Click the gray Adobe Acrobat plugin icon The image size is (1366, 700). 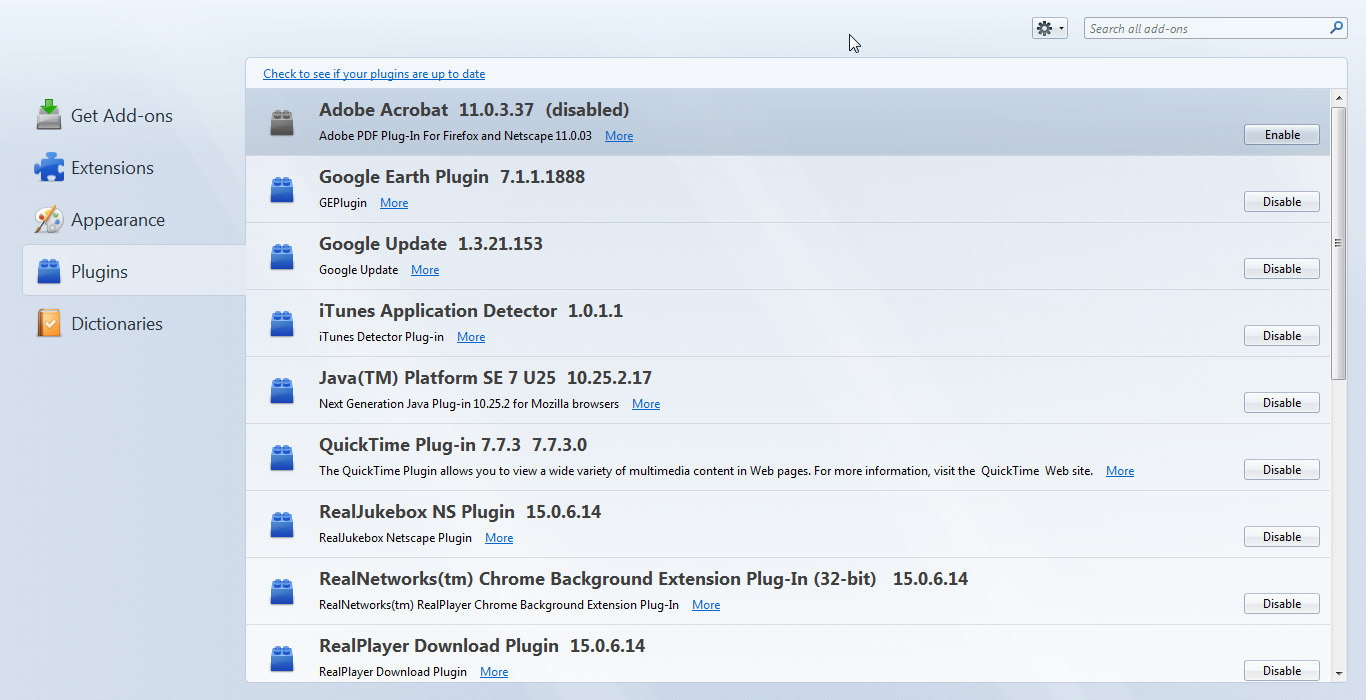point(282,122)
